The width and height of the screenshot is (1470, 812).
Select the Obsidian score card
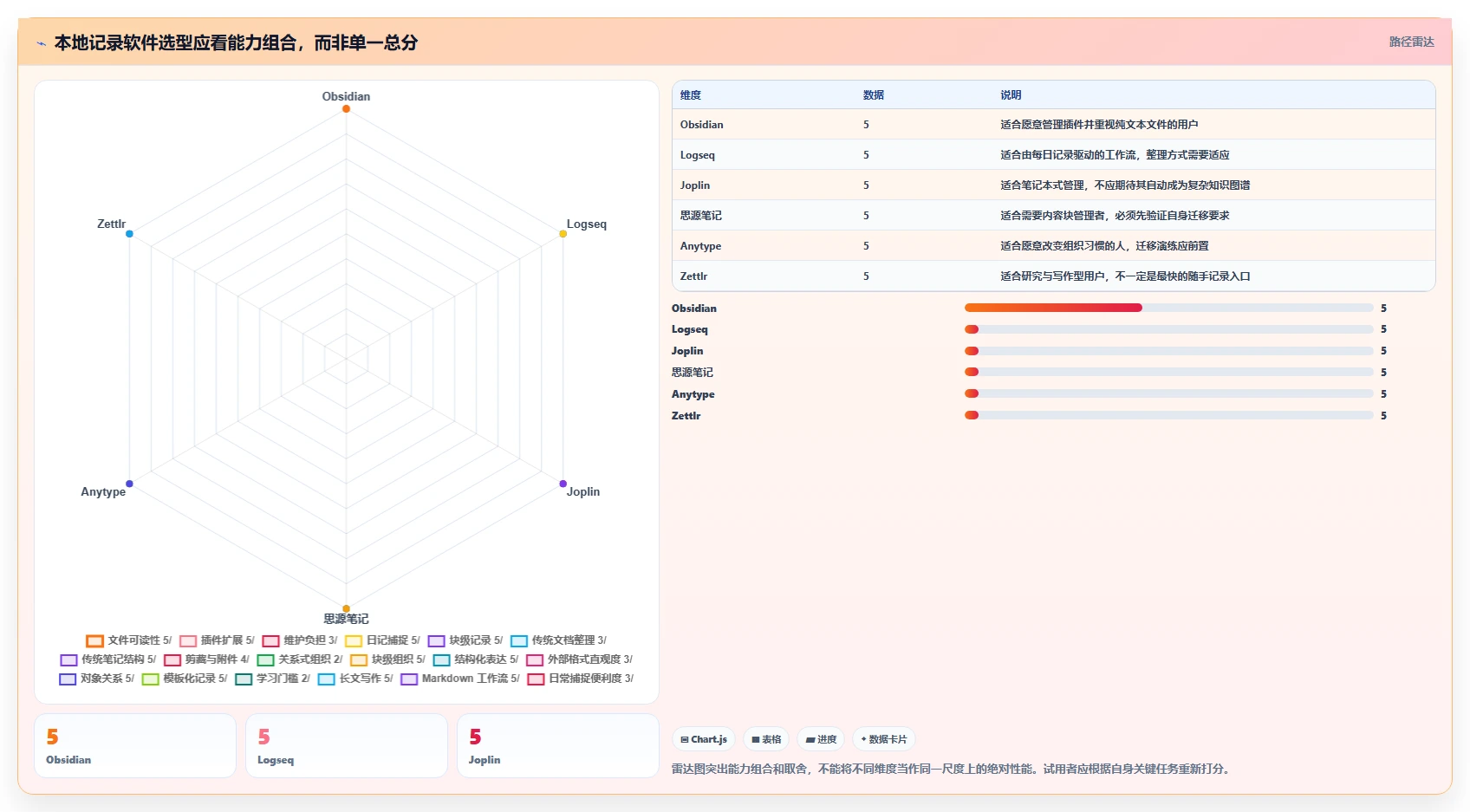click(x=135, y=745)
